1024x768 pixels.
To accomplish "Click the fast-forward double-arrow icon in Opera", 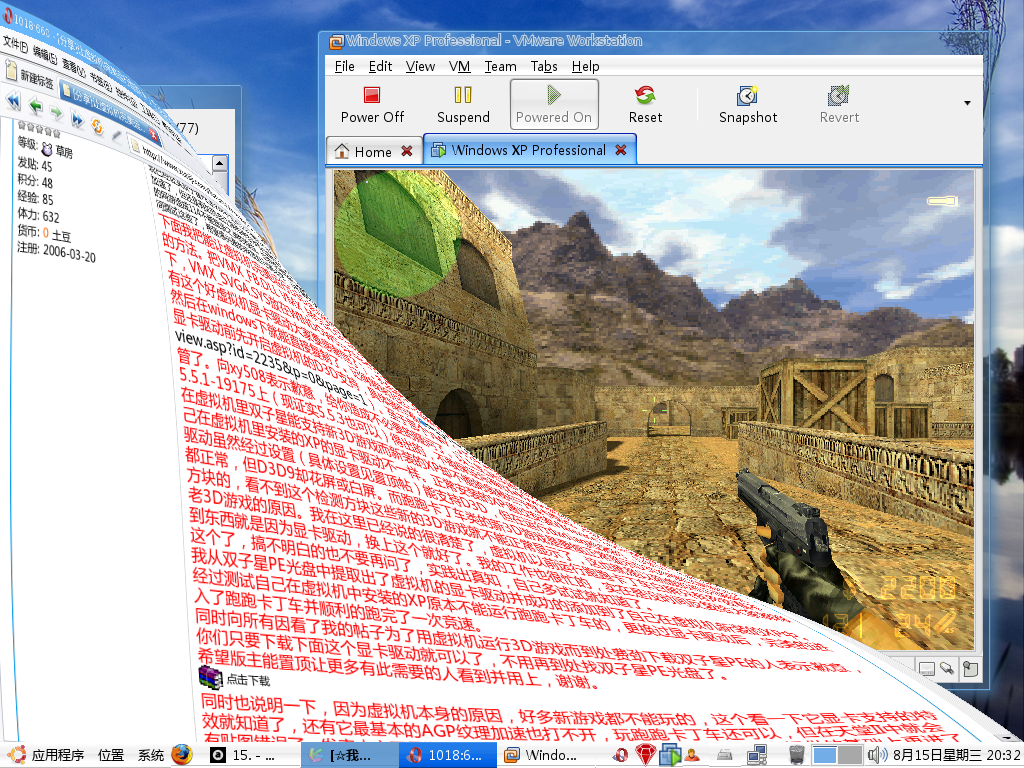I will coord(77,119).
